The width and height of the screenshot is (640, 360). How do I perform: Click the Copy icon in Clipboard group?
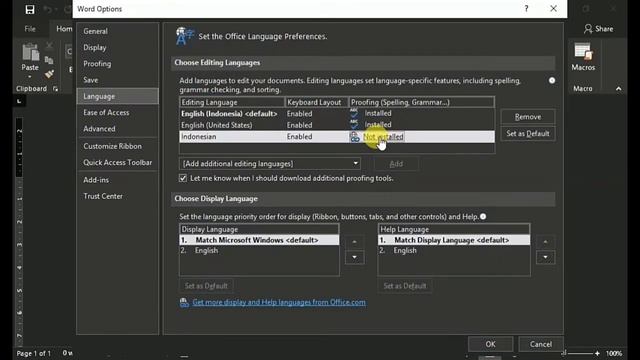point(49,60)
